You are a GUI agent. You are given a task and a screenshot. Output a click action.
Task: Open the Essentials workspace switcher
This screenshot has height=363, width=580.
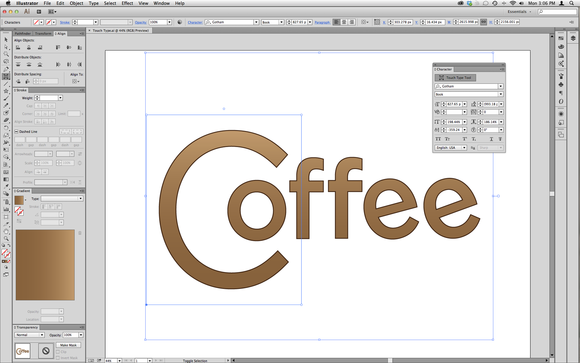[520, 12]
